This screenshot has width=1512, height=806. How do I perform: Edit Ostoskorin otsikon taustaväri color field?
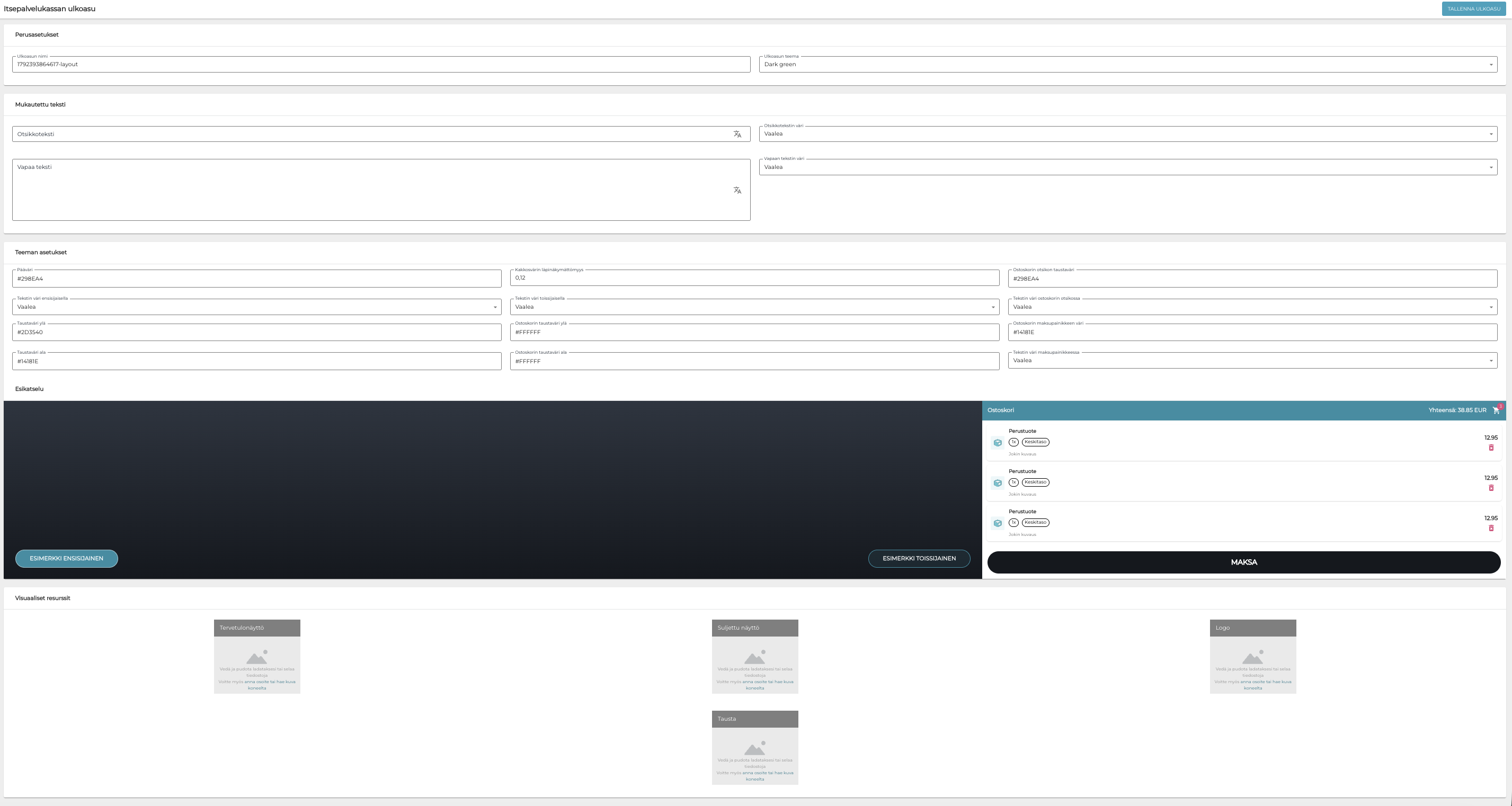tap(1252, 279)
